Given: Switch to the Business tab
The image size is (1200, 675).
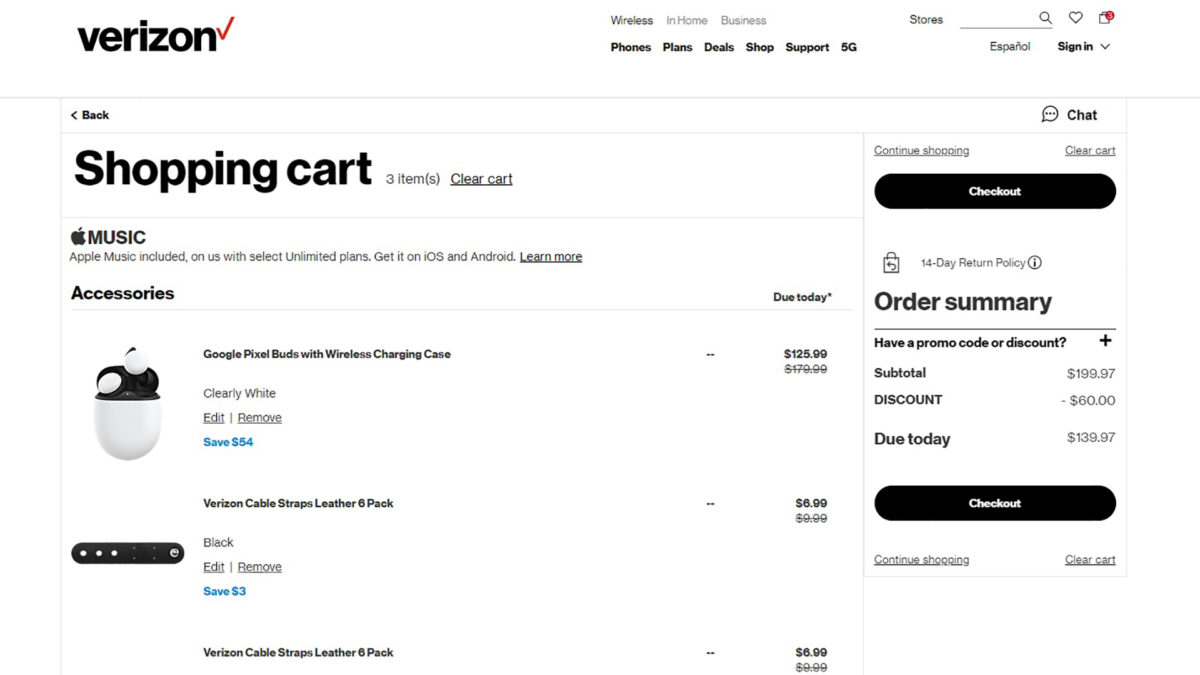Looking at the screenshot, I should click(743, 20).
